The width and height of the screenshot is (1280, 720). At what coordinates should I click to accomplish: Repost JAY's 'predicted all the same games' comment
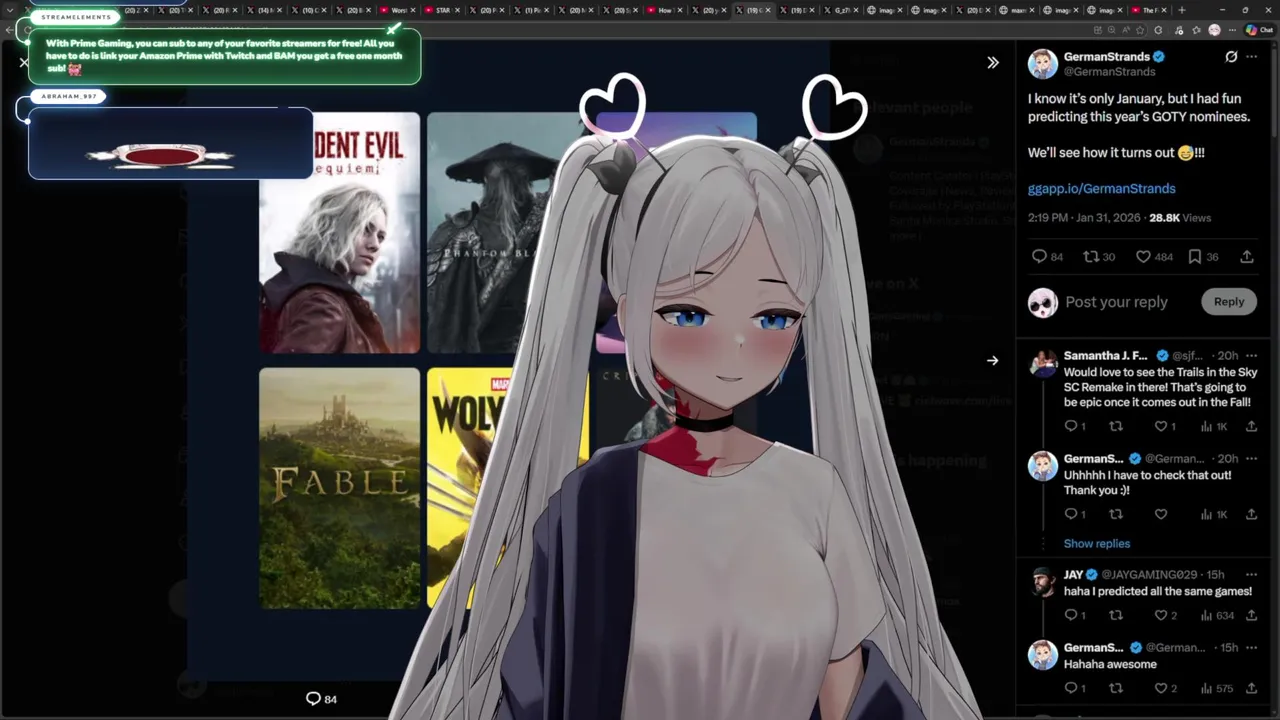(1116, 615)
